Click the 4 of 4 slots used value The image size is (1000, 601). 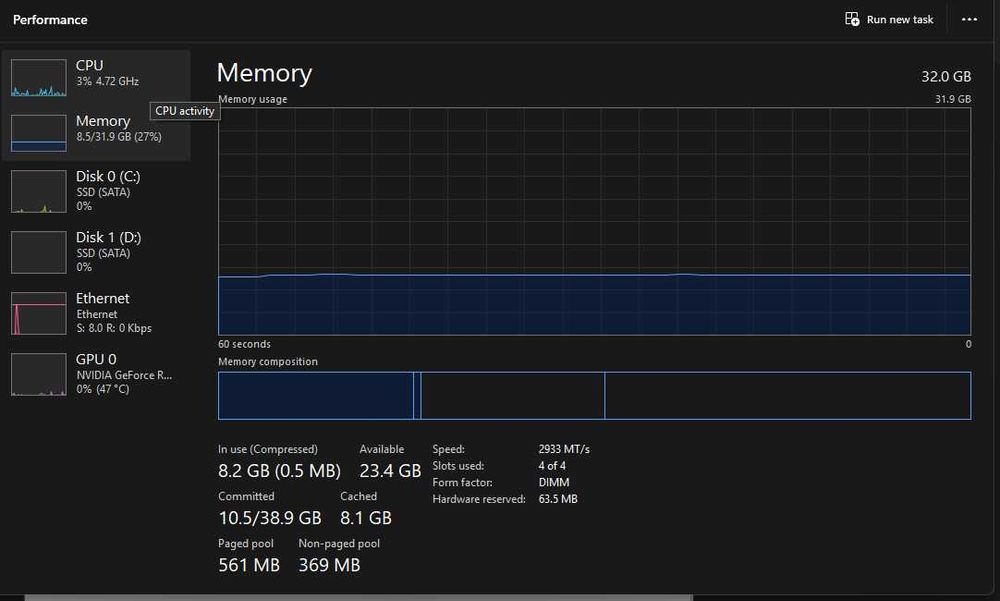coord(552,466)
